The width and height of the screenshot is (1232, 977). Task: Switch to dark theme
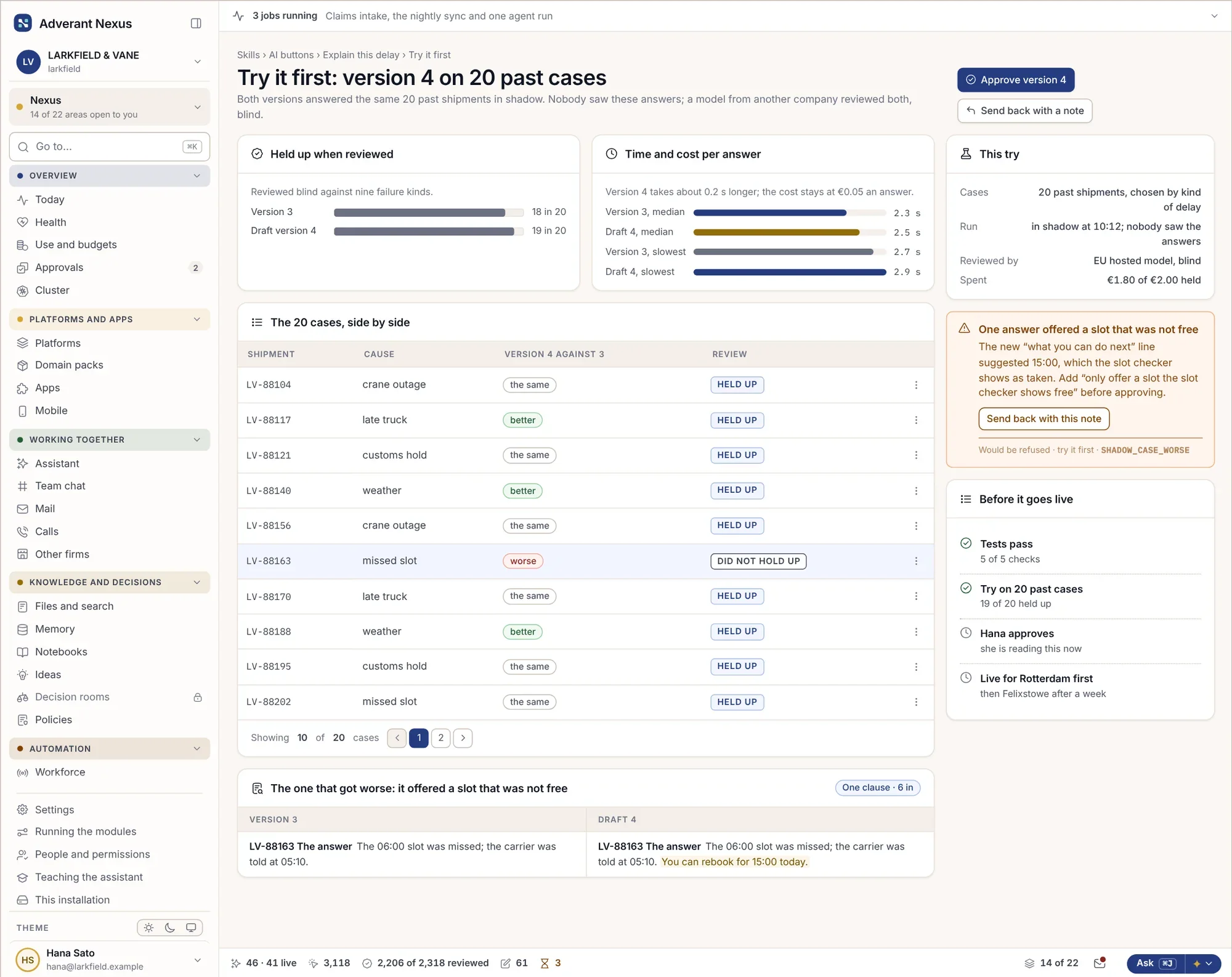(170, 928)
